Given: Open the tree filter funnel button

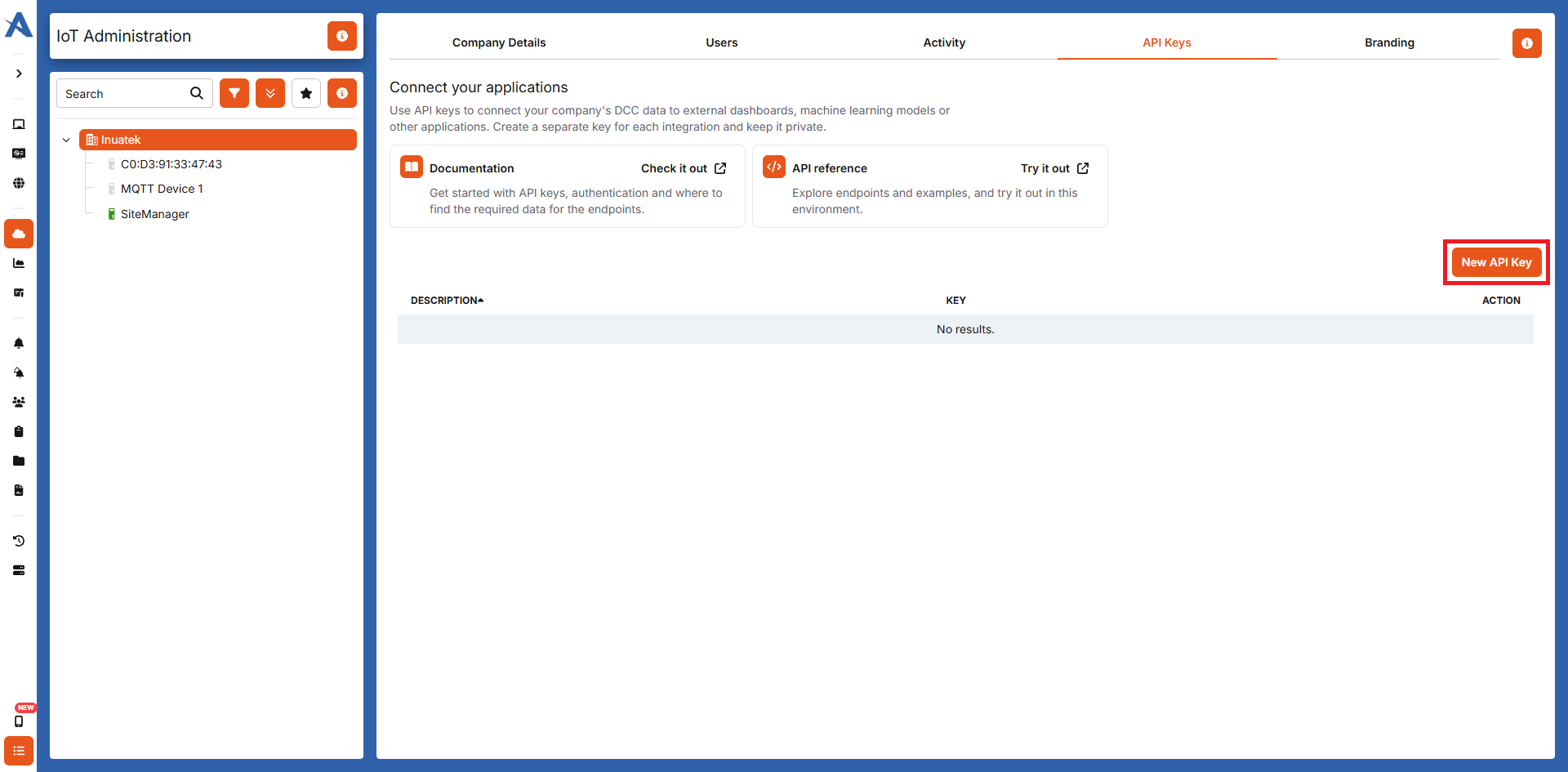Looking at the screenshot, I should tap(234, 93).
